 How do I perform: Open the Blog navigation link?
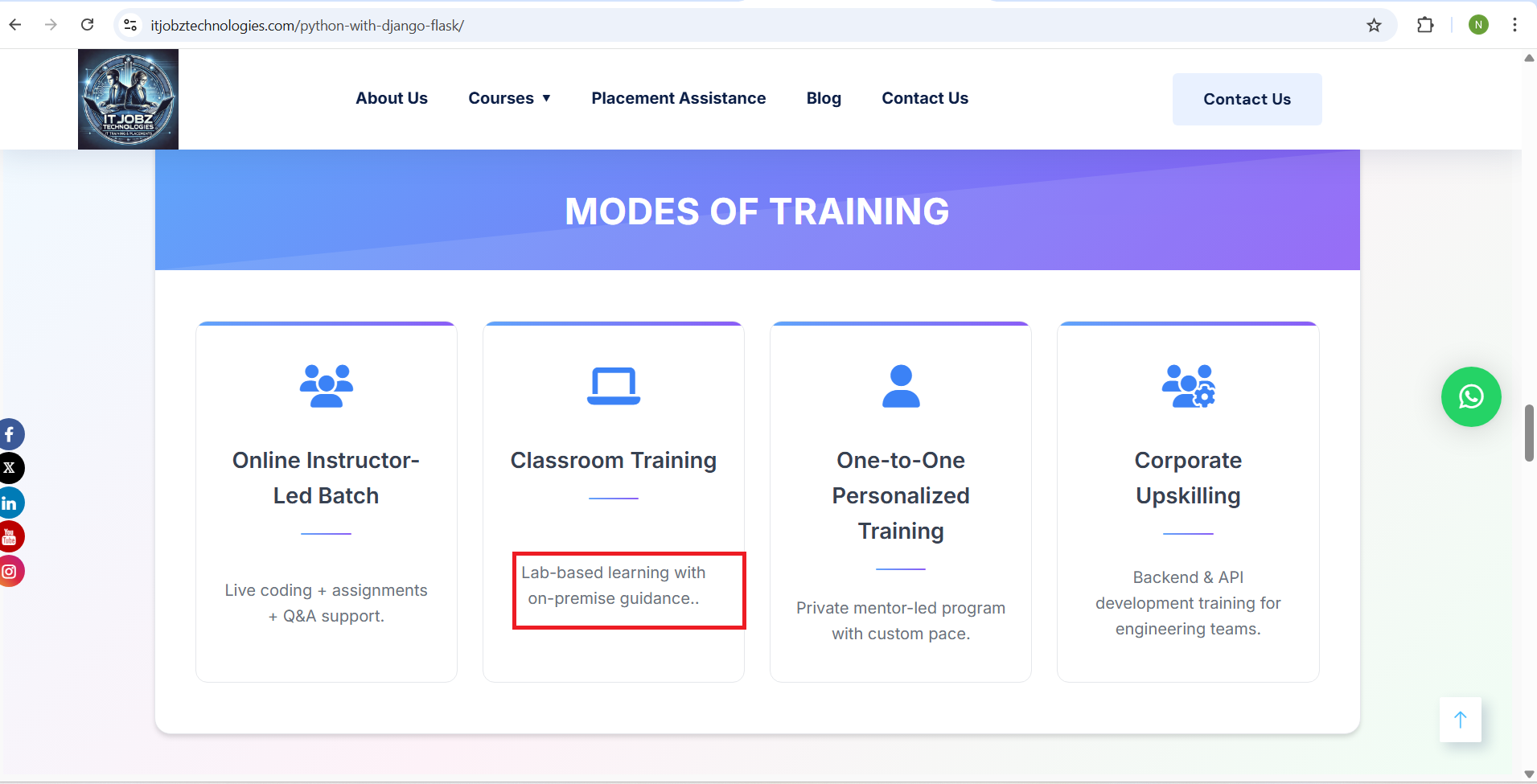pyautogui.click(x=824, y=98)
